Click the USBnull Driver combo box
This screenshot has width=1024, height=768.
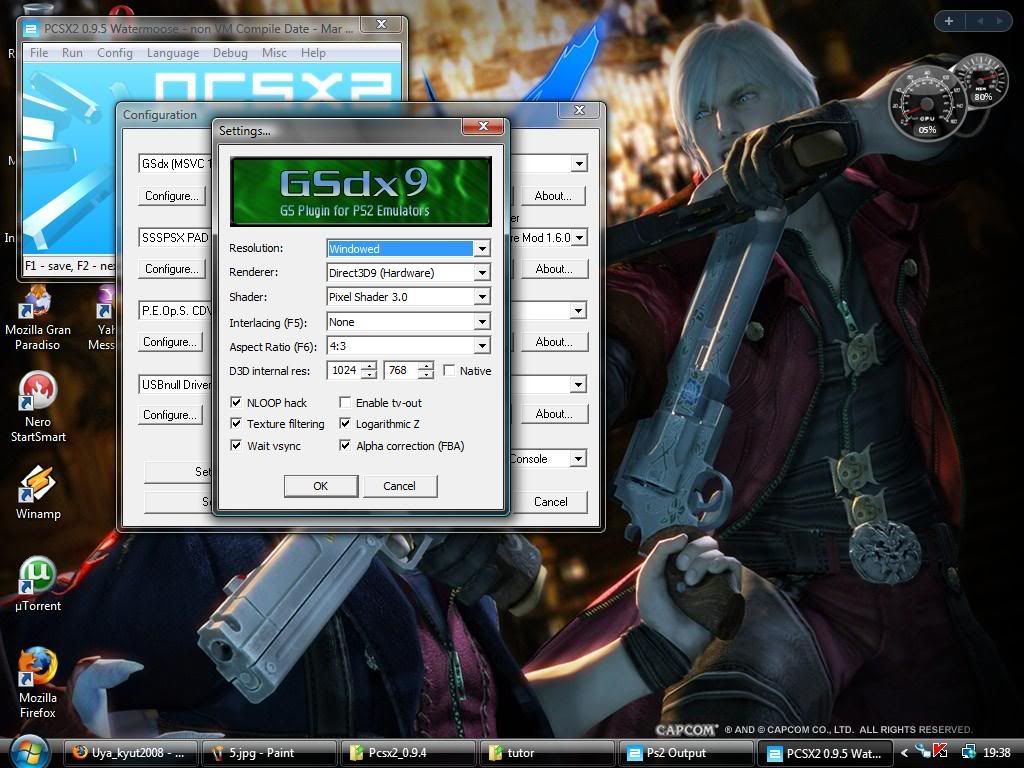coord(176,384)
